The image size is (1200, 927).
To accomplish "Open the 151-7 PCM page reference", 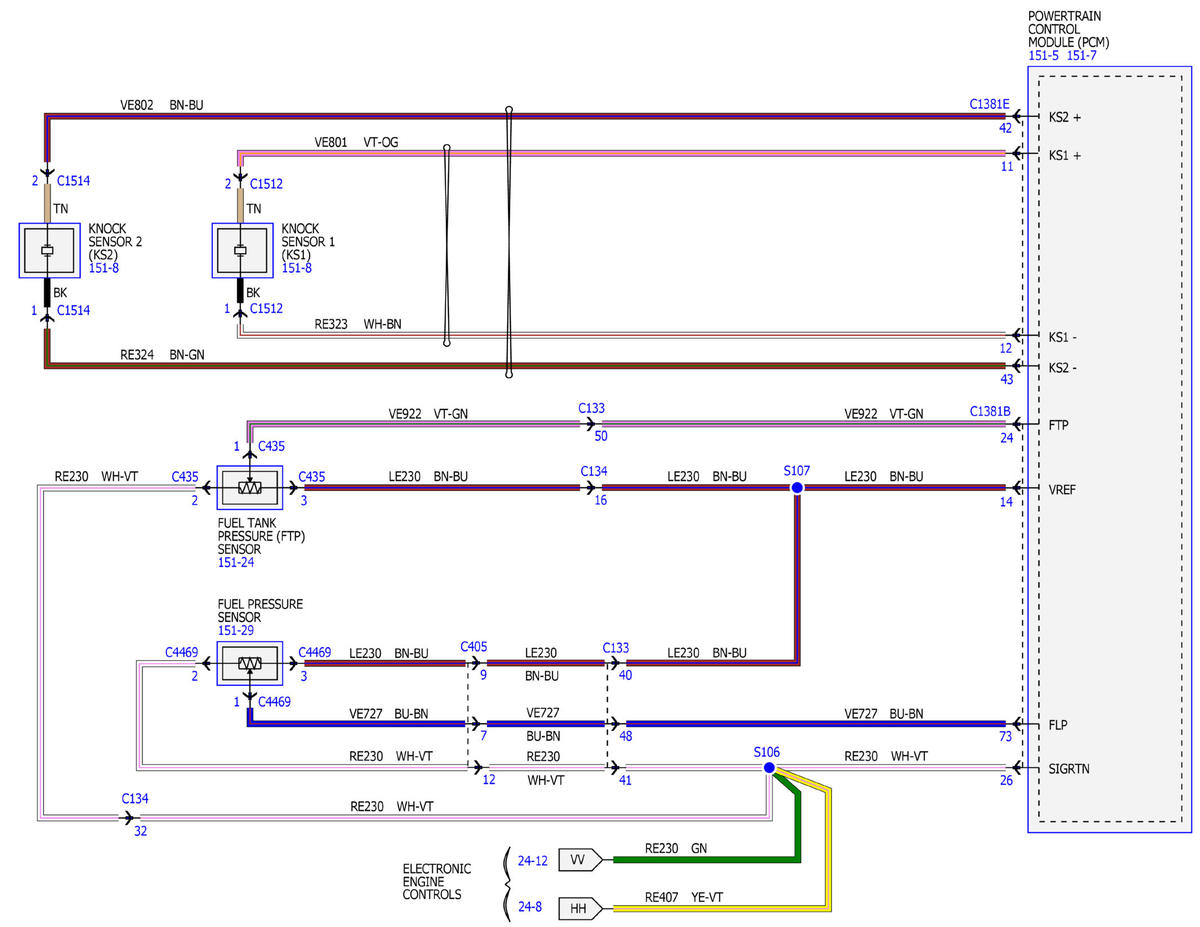I will (1083, 56).
